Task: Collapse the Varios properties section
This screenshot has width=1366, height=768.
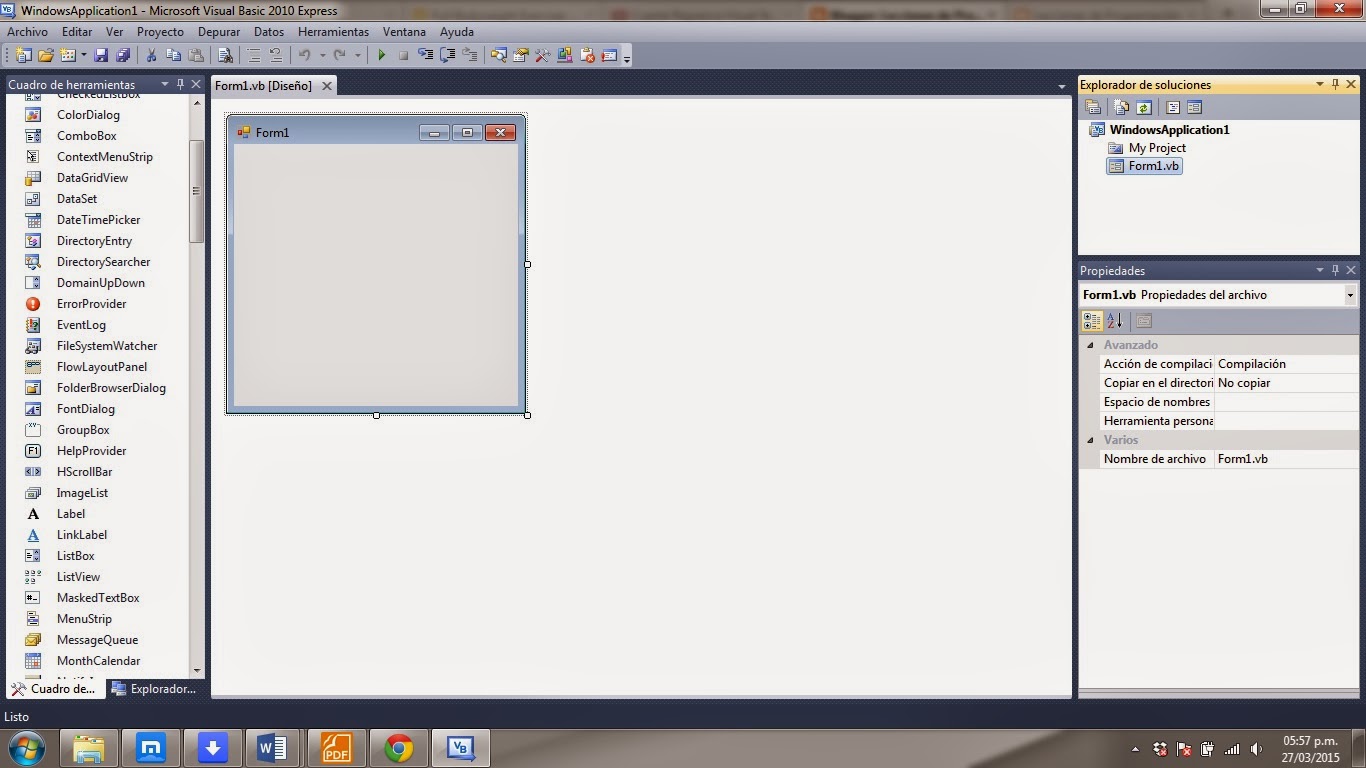Action: 1090,439
